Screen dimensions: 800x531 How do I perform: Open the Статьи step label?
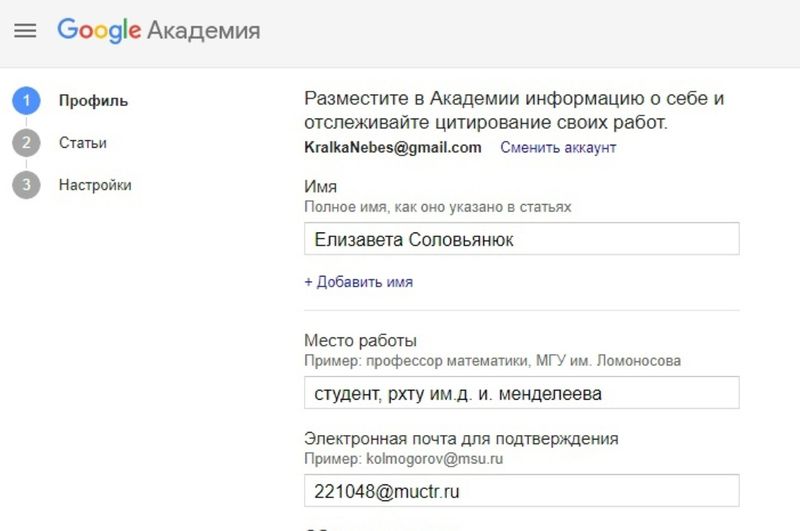point(83,143)
